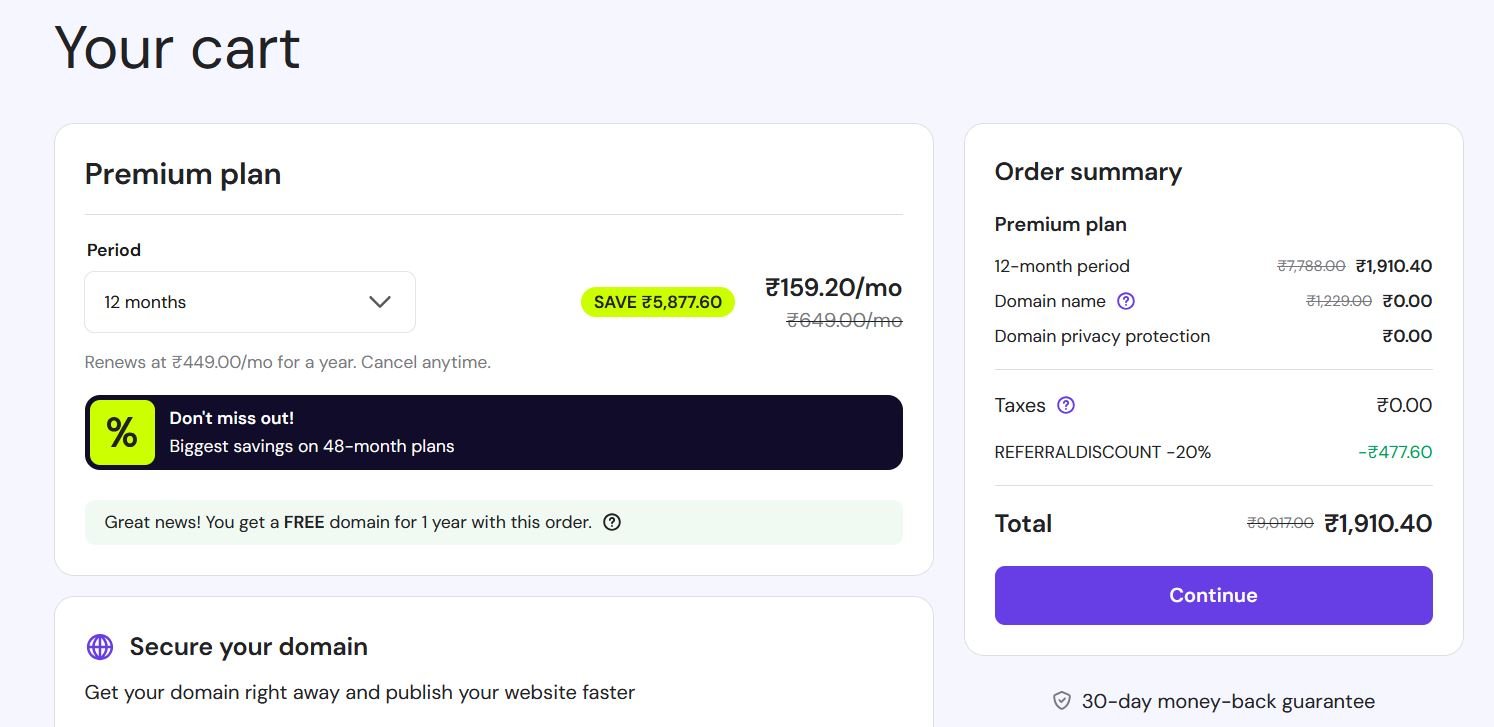Click the help icon next to Taxes

(1066, 405)
